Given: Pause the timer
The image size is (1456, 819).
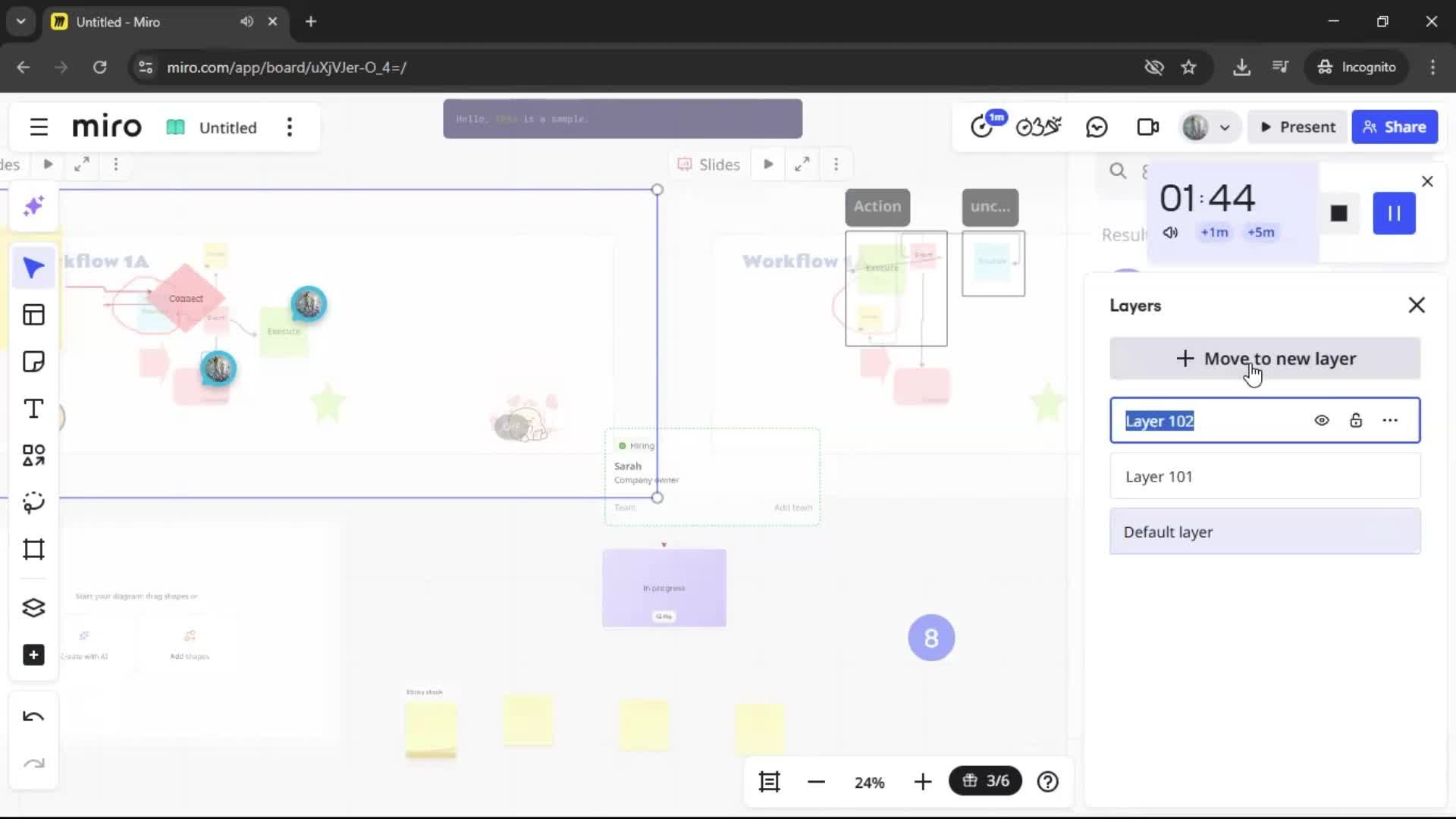Looking at the screenshot, I should coord(1394,213).
